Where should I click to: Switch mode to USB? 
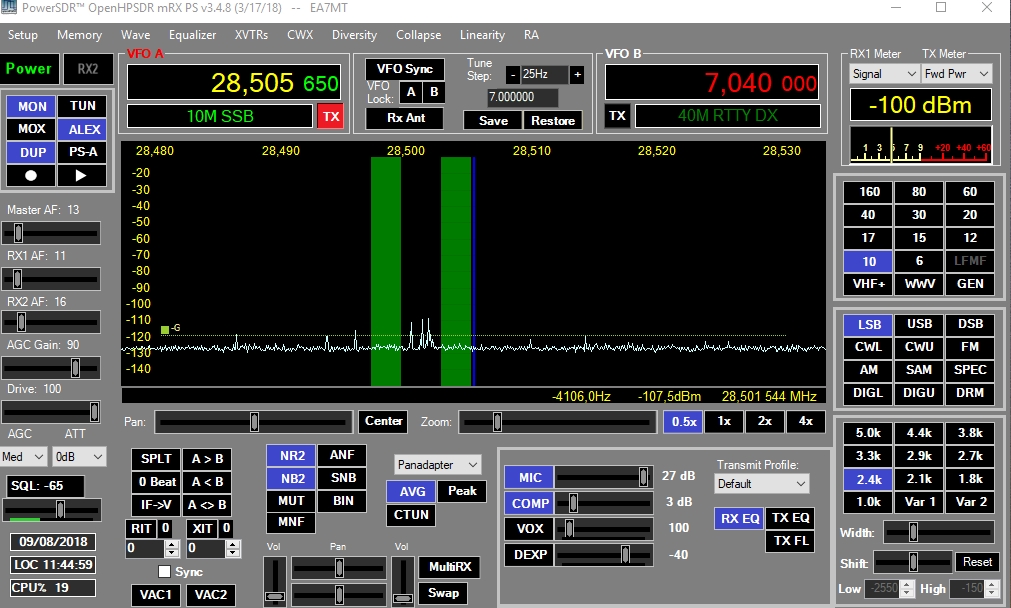919,324
